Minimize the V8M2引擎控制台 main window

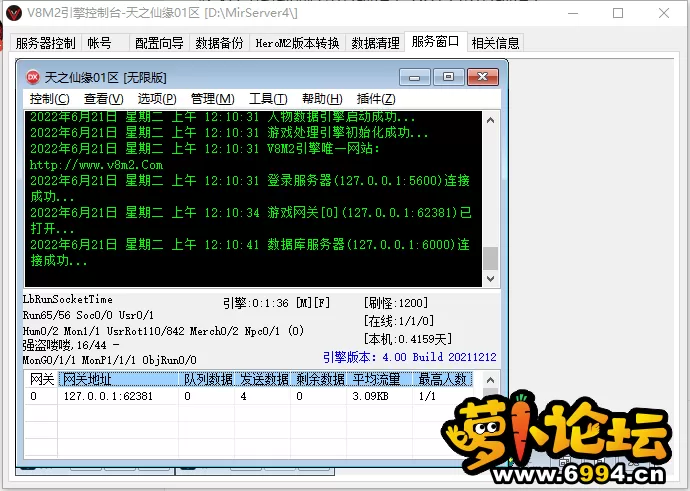[x=573, y=13]
